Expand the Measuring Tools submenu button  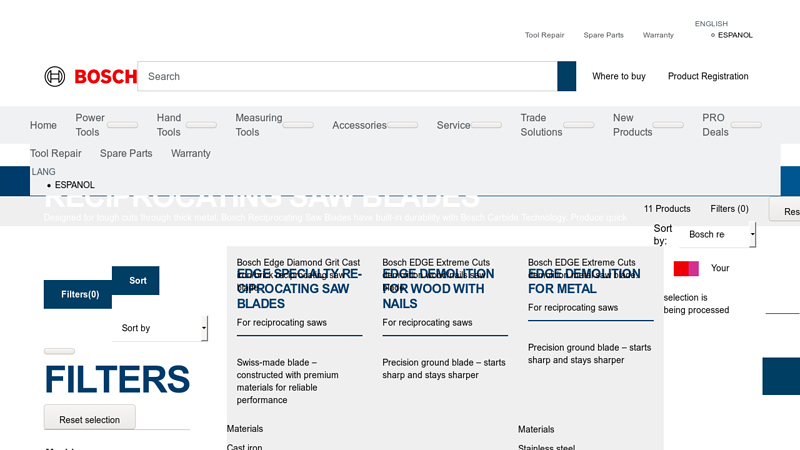[298, 126]
